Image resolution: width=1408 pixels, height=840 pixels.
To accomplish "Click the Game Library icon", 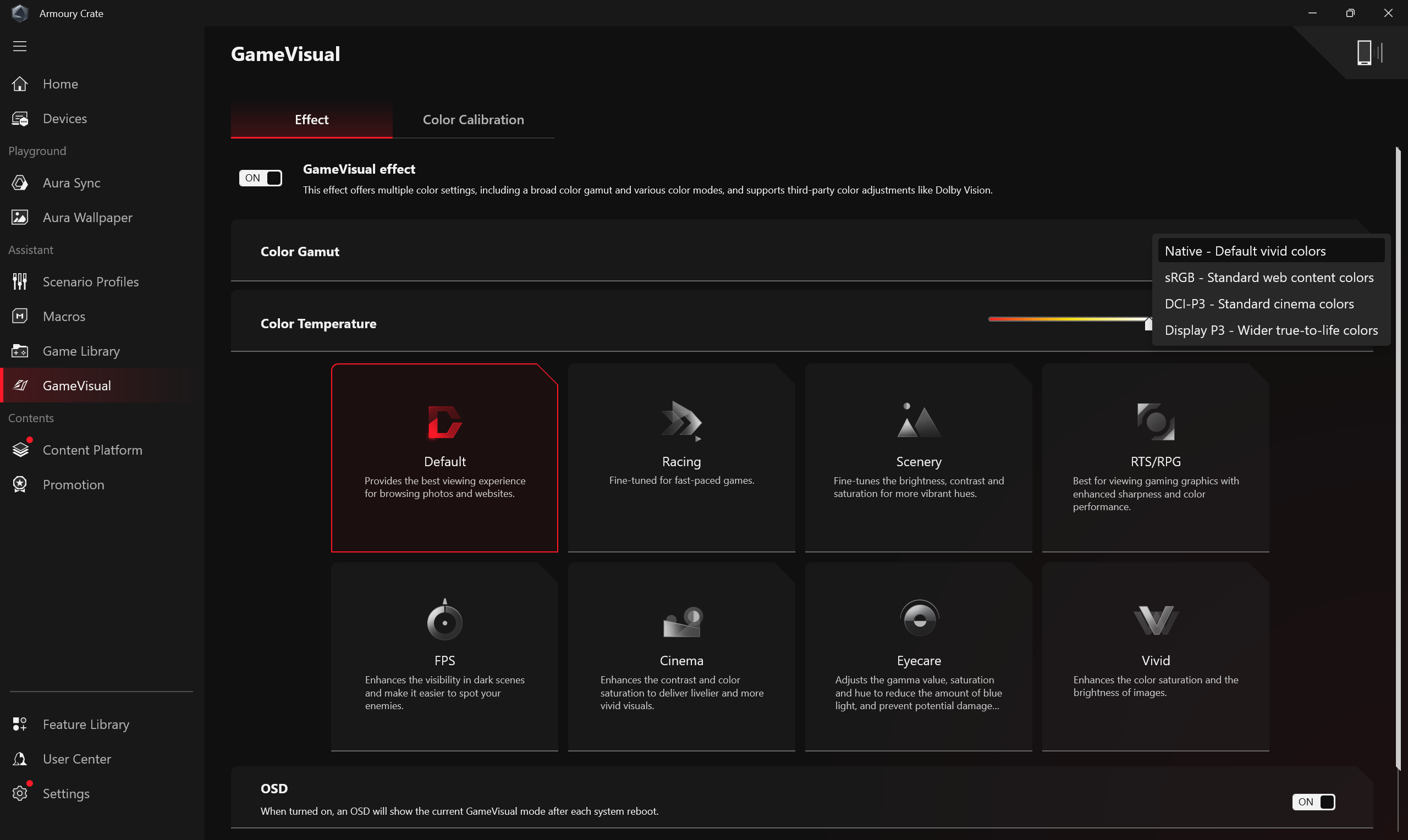I will click(x=20, y=351).
